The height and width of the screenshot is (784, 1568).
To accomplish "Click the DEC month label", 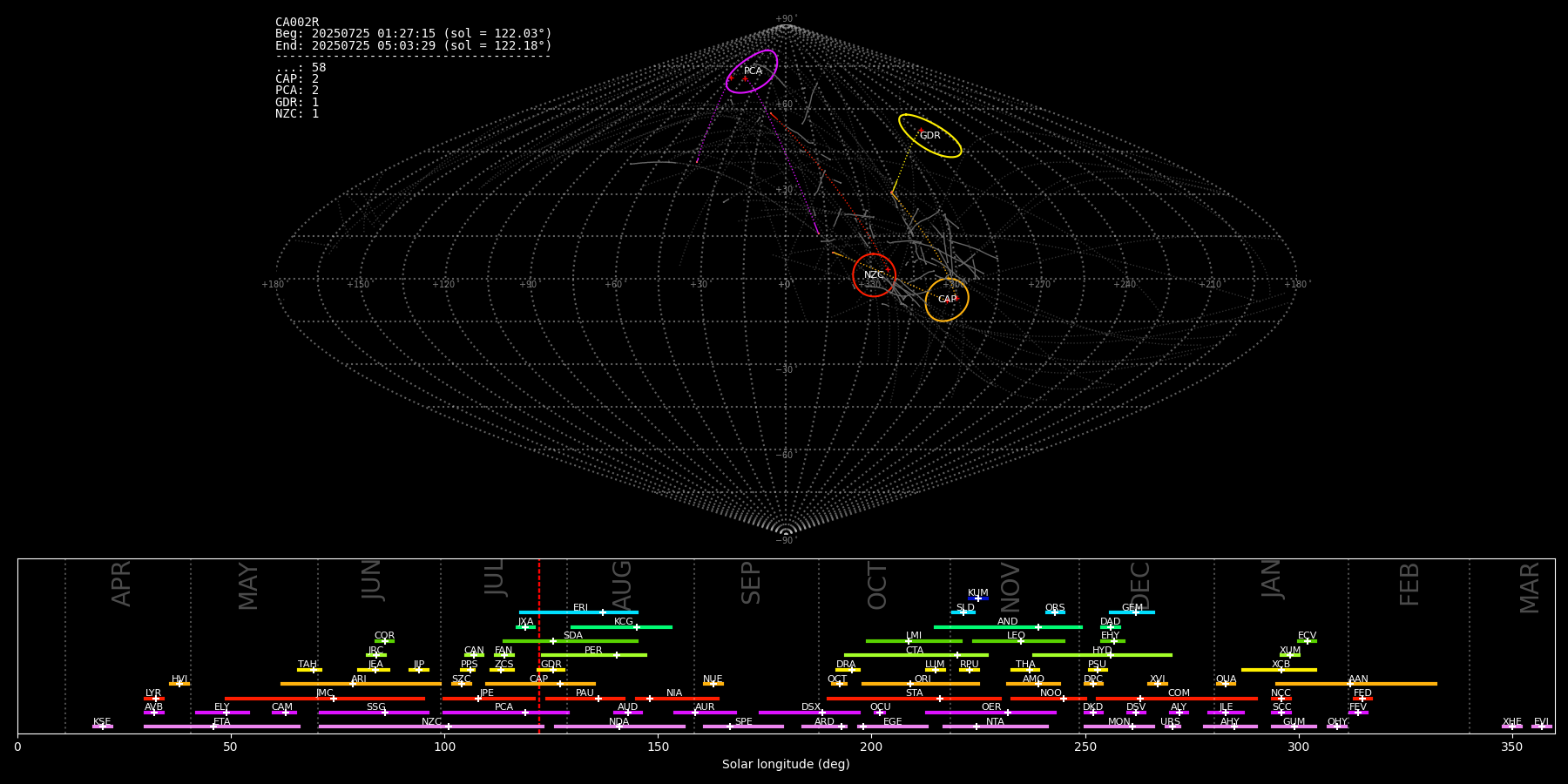I will click(1140, 585).
